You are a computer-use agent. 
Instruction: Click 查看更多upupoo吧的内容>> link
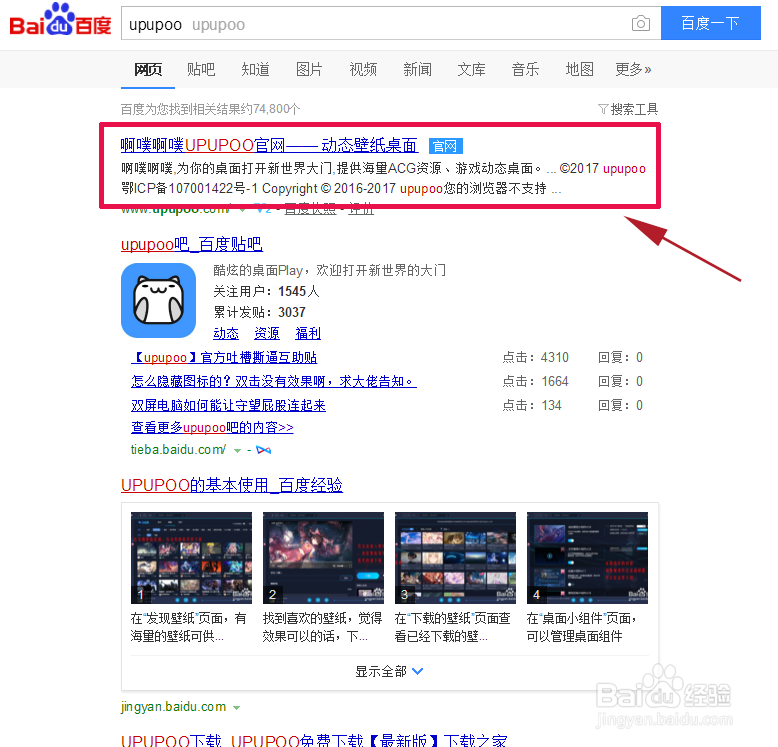212,427
